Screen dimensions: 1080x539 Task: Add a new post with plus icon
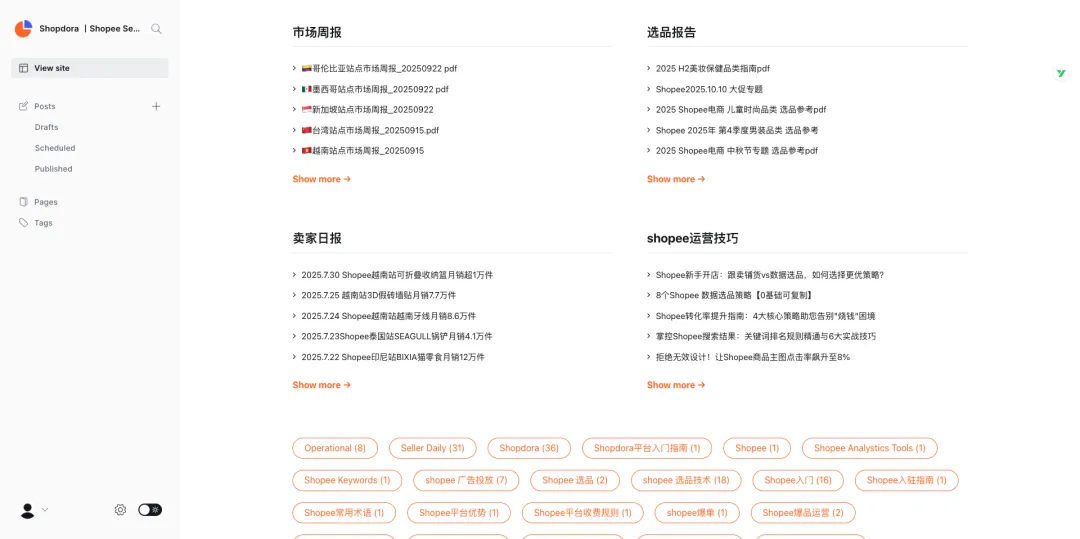point(156,106)
